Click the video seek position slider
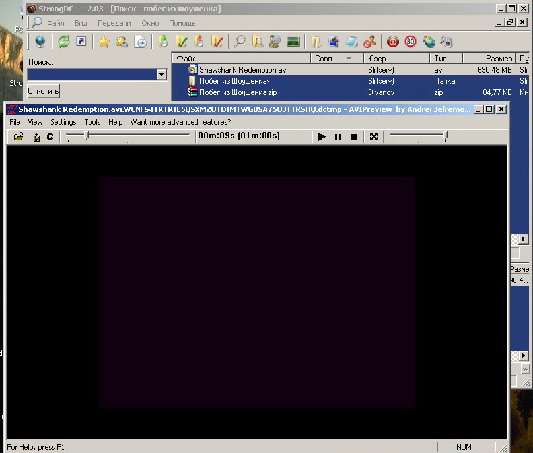The height and width of the screenshot is (453, 533). click(x=127, y=136)
